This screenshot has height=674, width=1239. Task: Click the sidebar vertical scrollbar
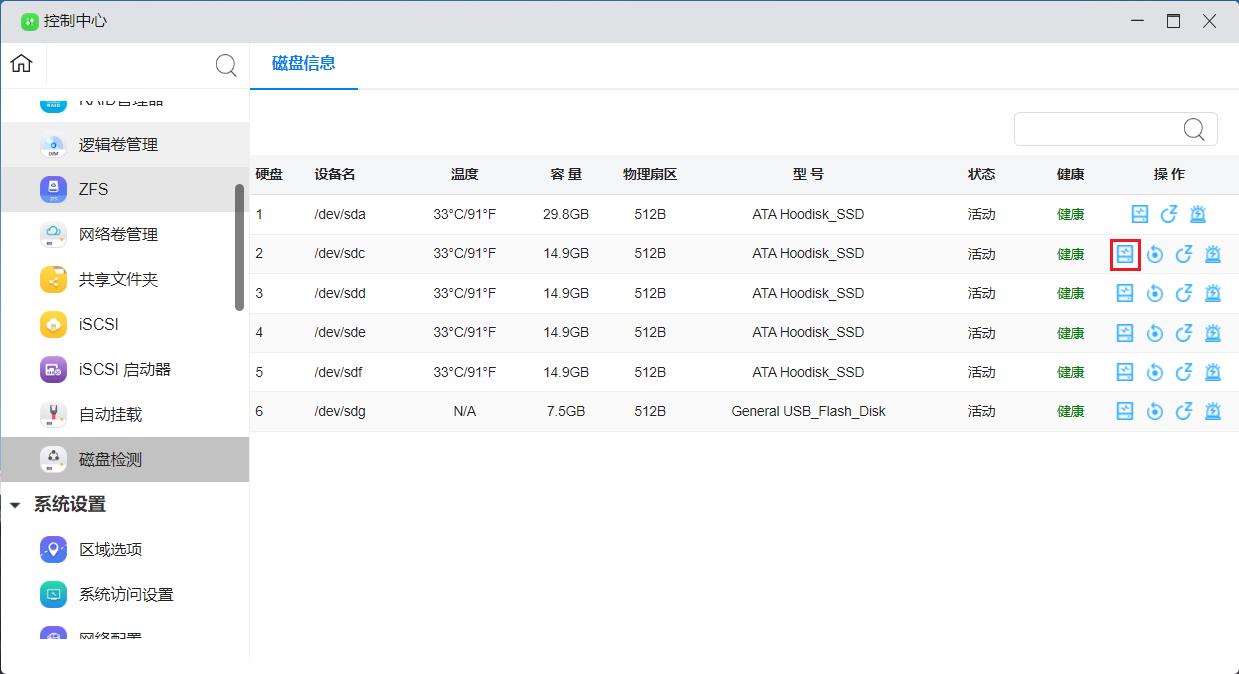239,247
